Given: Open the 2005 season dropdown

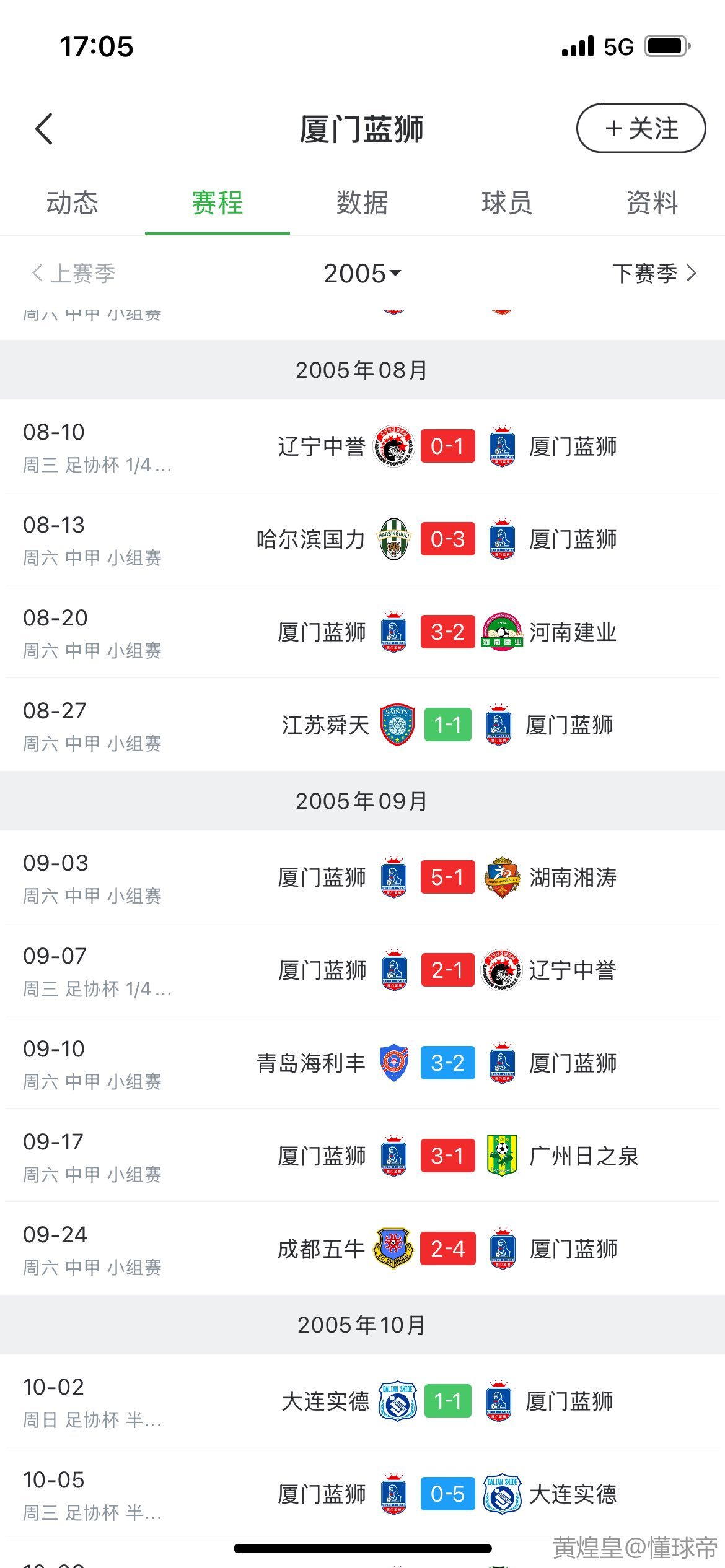Looking at the screenshot, I should (x=362, y=273).
